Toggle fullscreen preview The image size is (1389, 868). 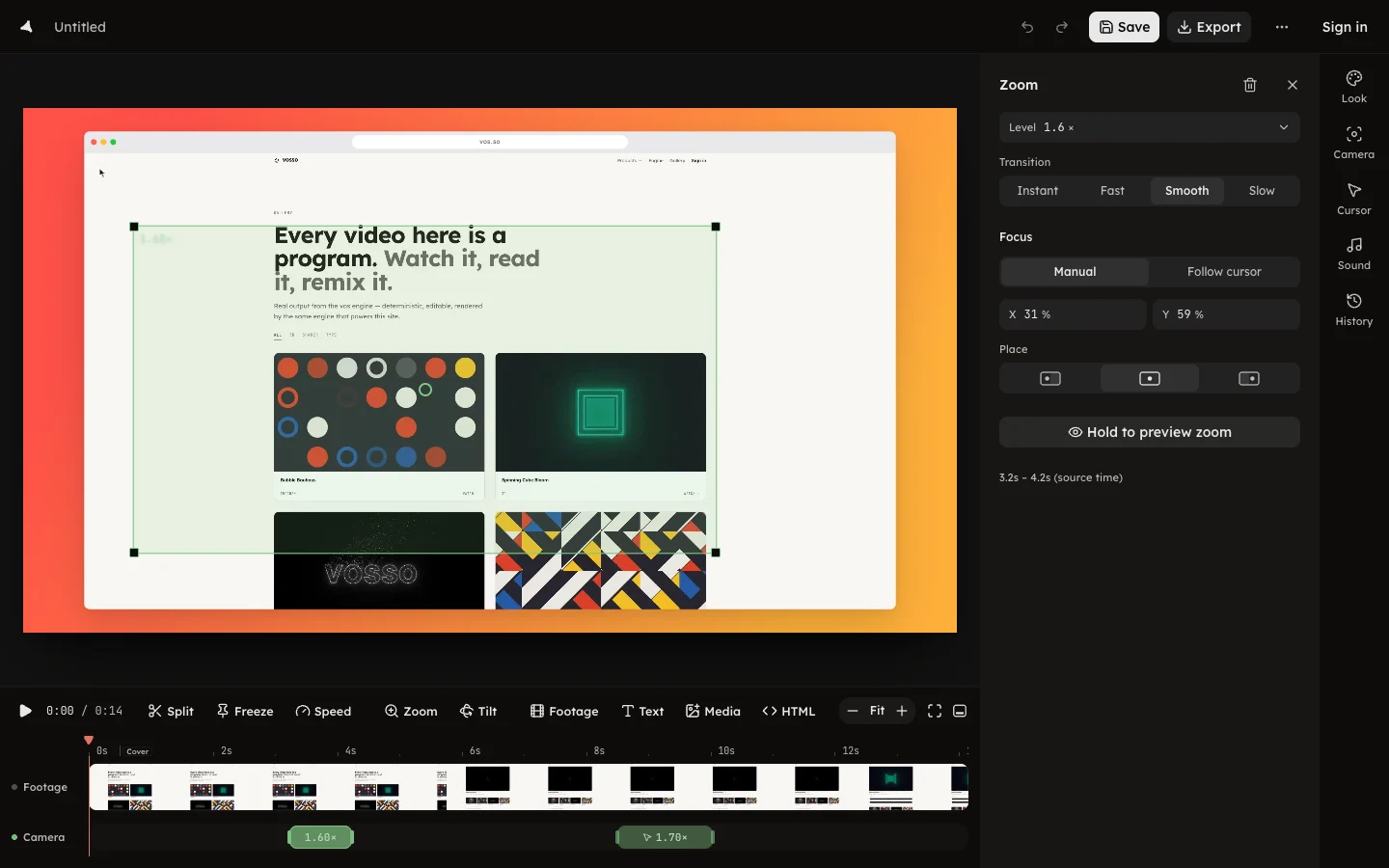click(935, 711)
